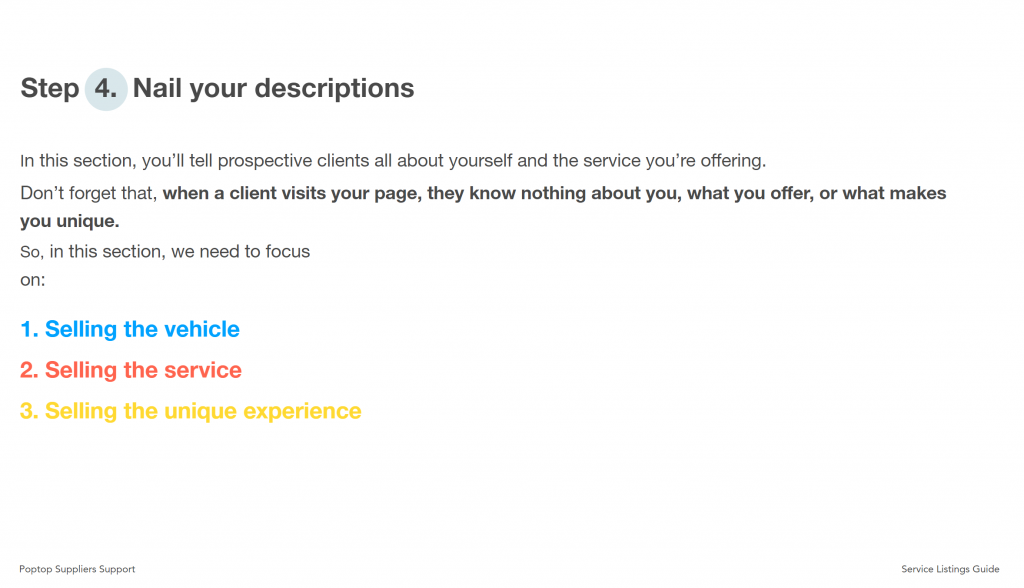Open the yellow "Selling the unique experience" item
This screenshot has width=1024, height=588.
pyautogui.click(x=203, y=411)
